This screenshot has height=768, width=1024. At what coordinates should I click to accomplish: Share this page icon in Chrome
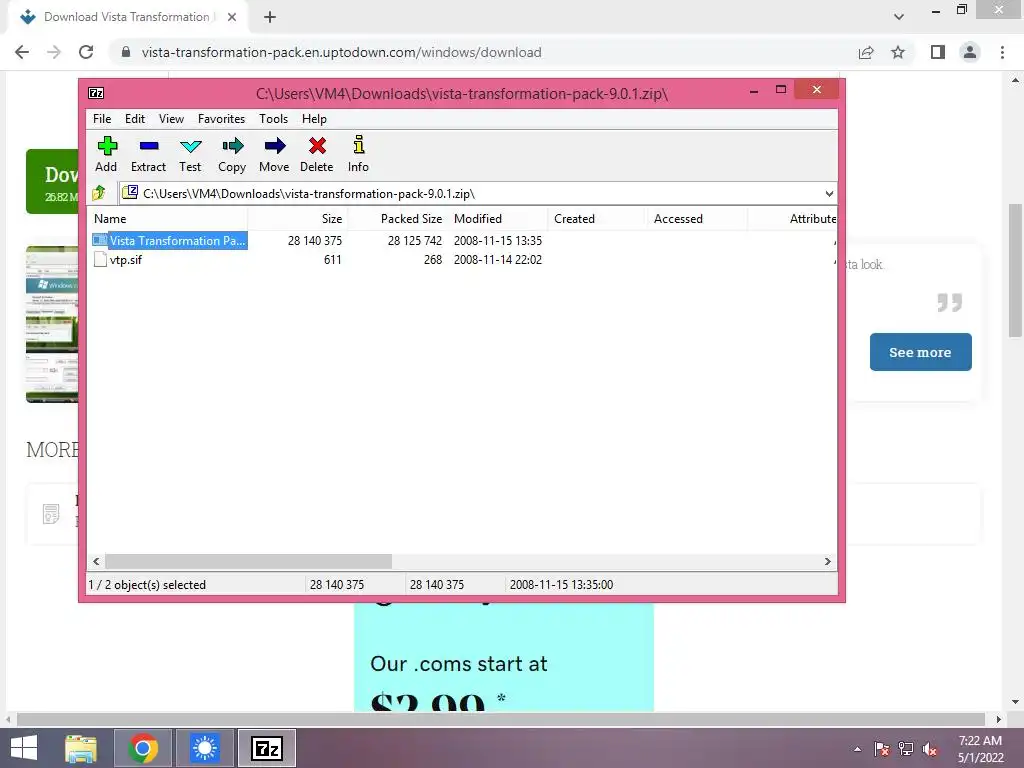(x=866, y=52)
